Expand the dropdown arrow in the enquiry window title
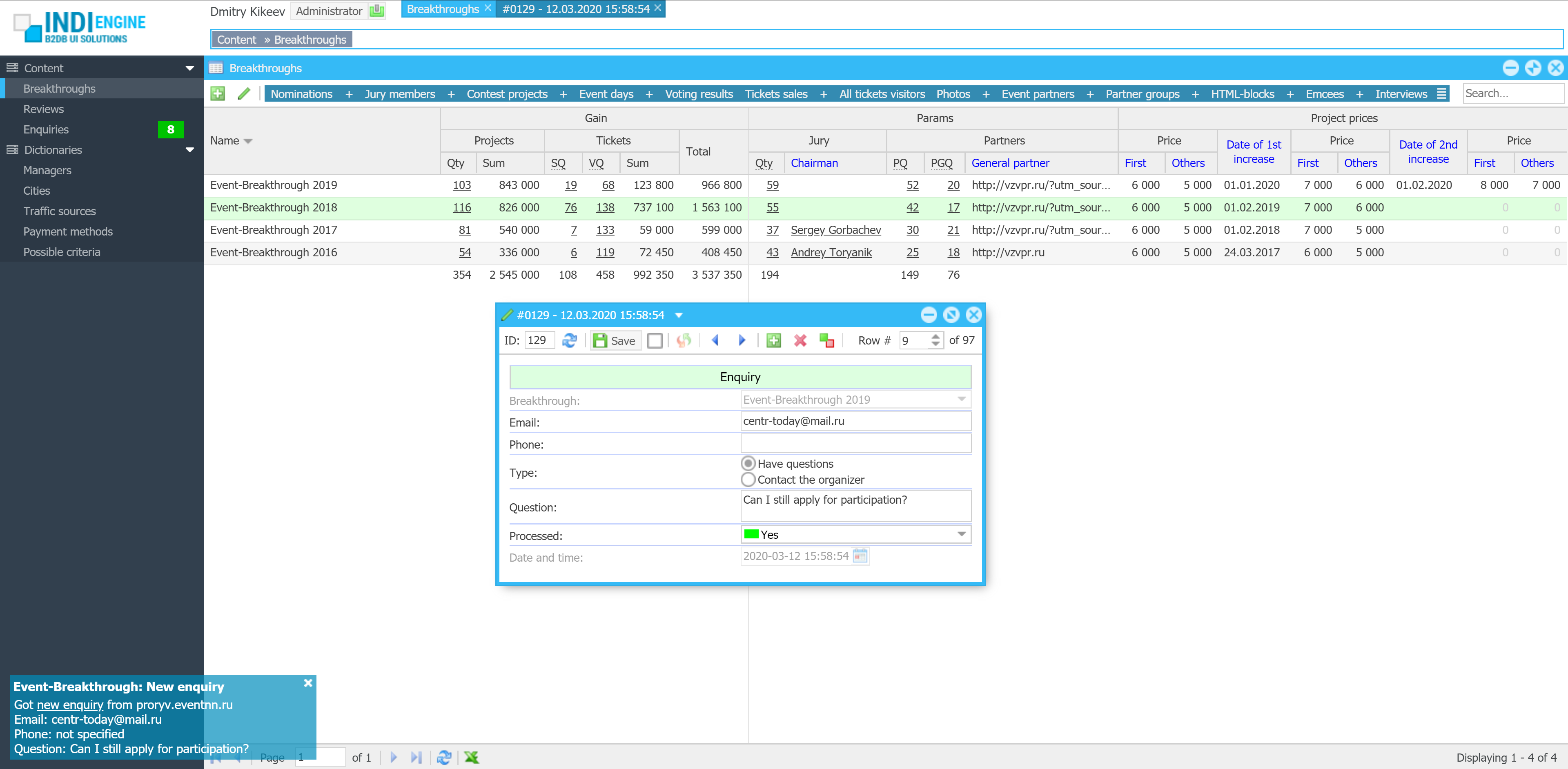 [x=679, y=315]
